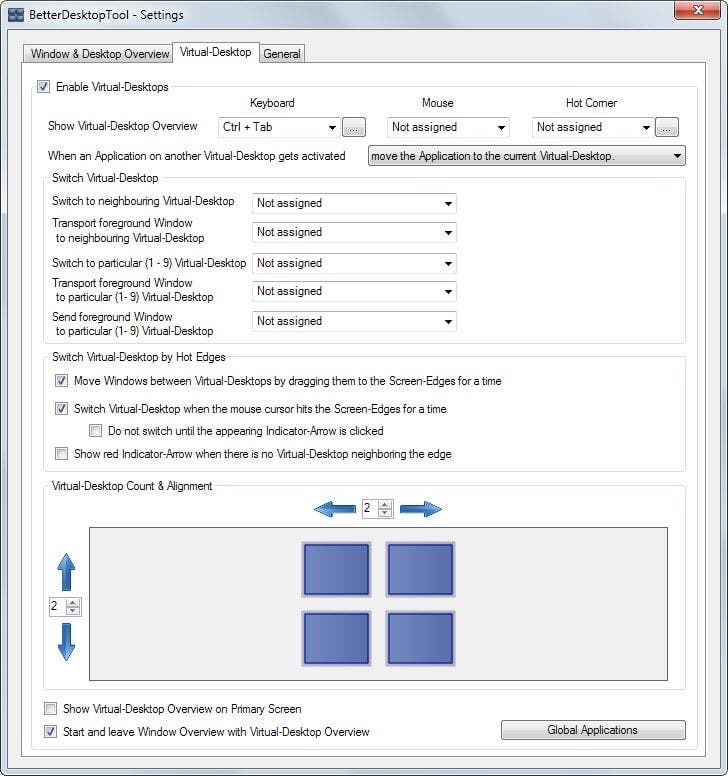Click the Global Applications button
Viewport: 728px width, 776px height.
pos(593,730)
